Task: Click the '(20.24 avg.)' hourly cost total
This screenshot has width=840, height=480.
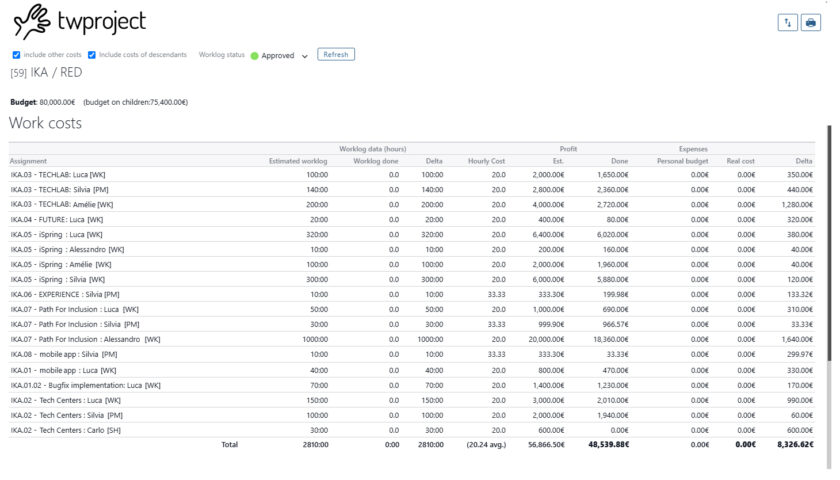Action: point(486,445)
